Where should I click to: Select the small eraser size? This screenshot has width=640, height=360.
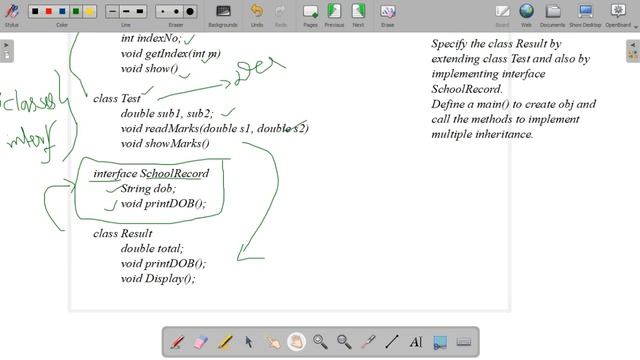coord(162,11)
